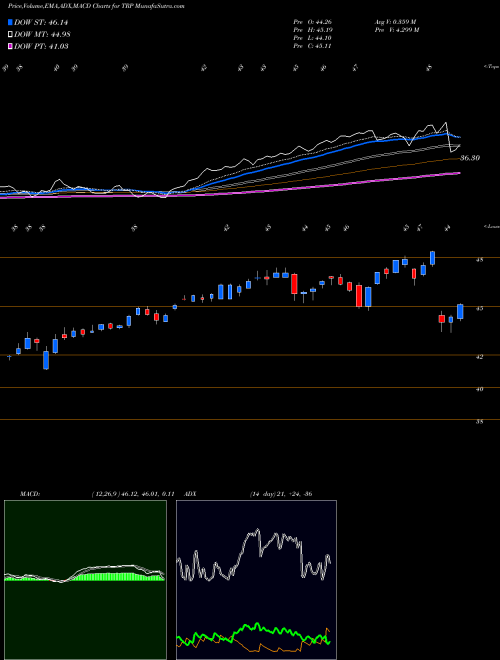
Task: Click the 'Pre H: 45.19' value
Action: coord(313,30)
